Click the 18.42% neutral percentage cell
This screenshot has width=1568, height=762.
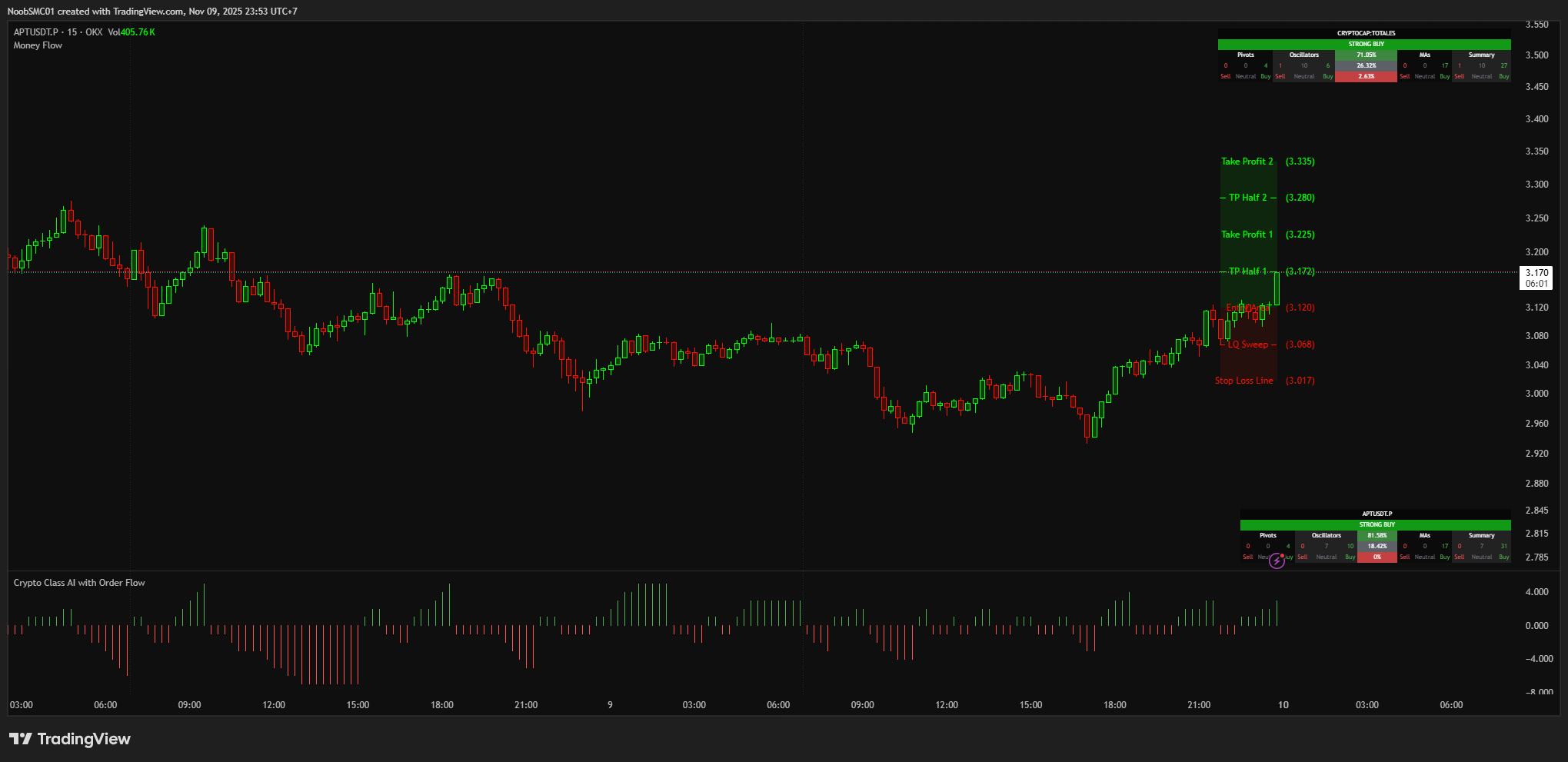click(x=1377, y=546)
